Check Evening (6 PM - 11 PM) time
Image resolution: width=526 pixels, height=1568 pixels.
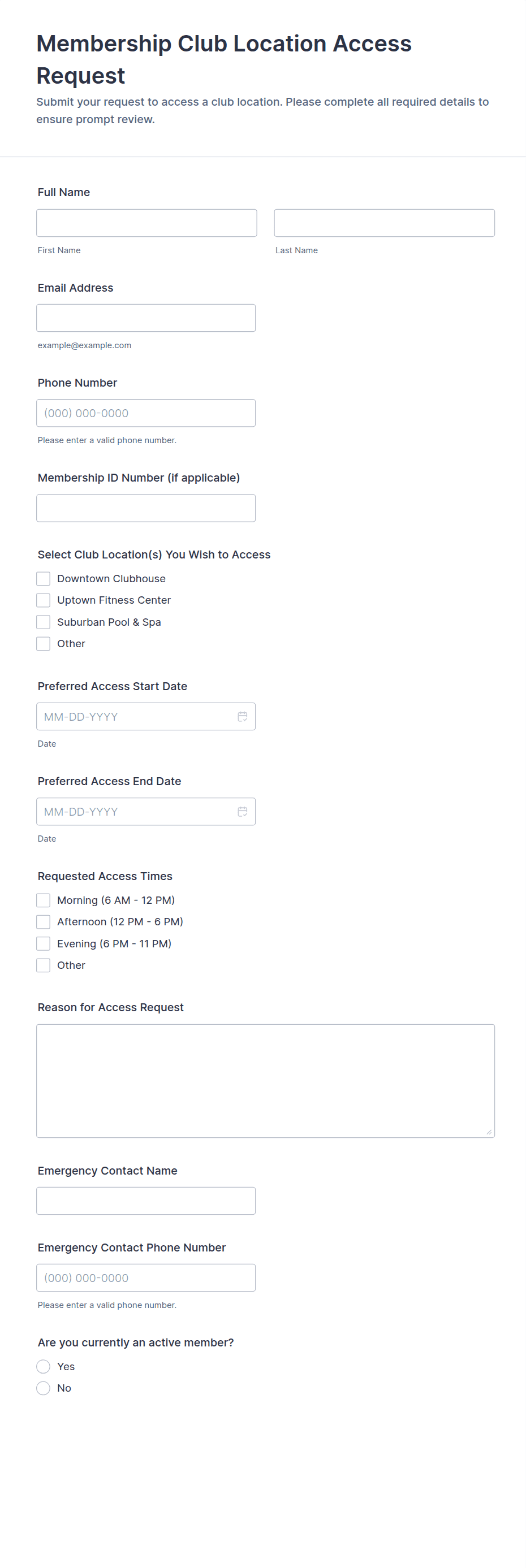[43, 943]
